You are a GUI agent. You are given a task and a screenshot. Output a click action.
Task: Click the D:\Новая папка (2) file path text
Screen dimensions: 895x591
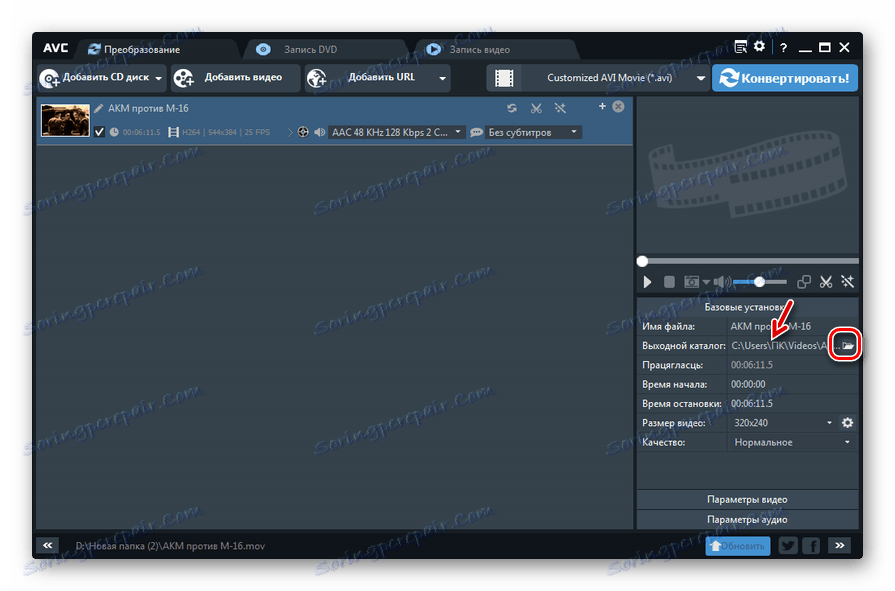pos(170,546)
